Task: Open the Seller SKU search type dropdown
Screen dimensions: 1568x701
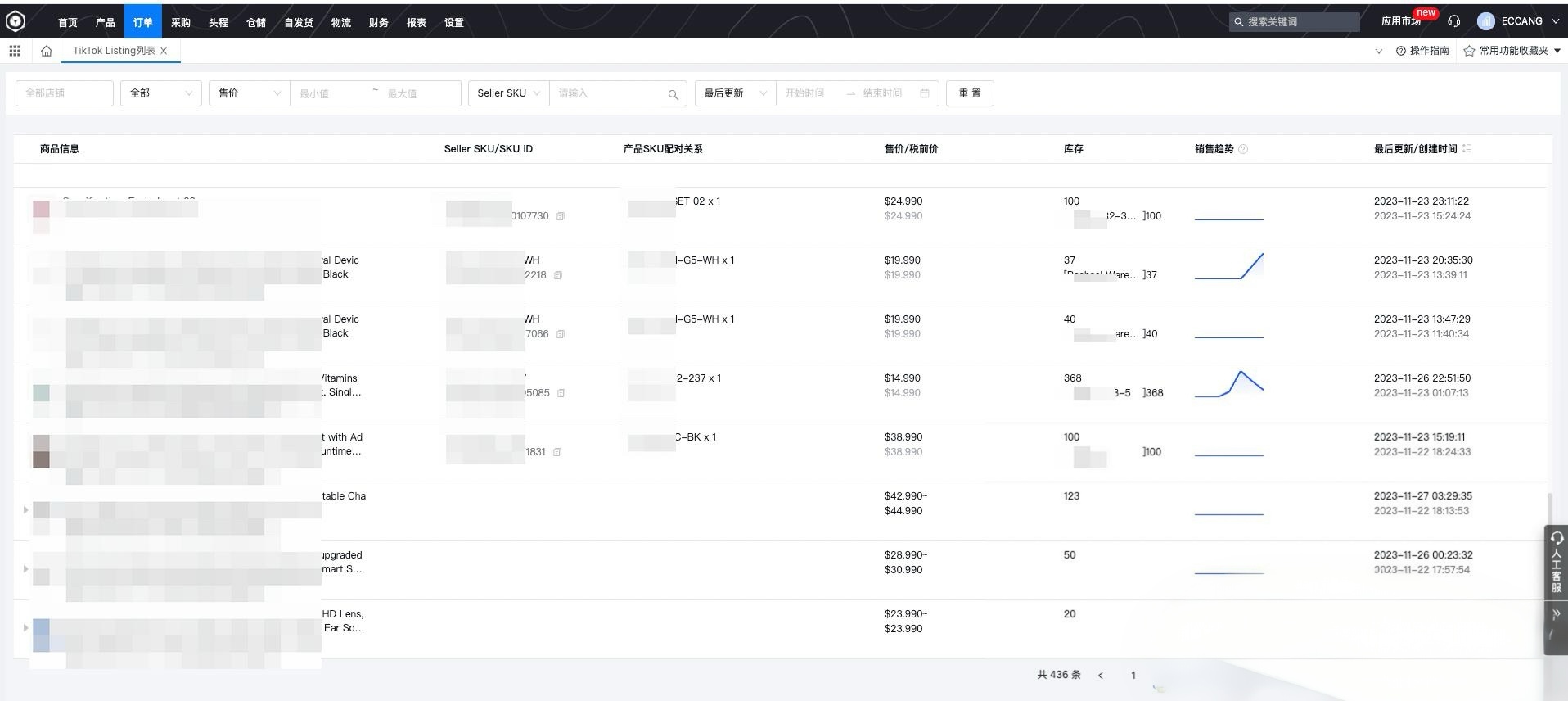Action: (508, 93)
